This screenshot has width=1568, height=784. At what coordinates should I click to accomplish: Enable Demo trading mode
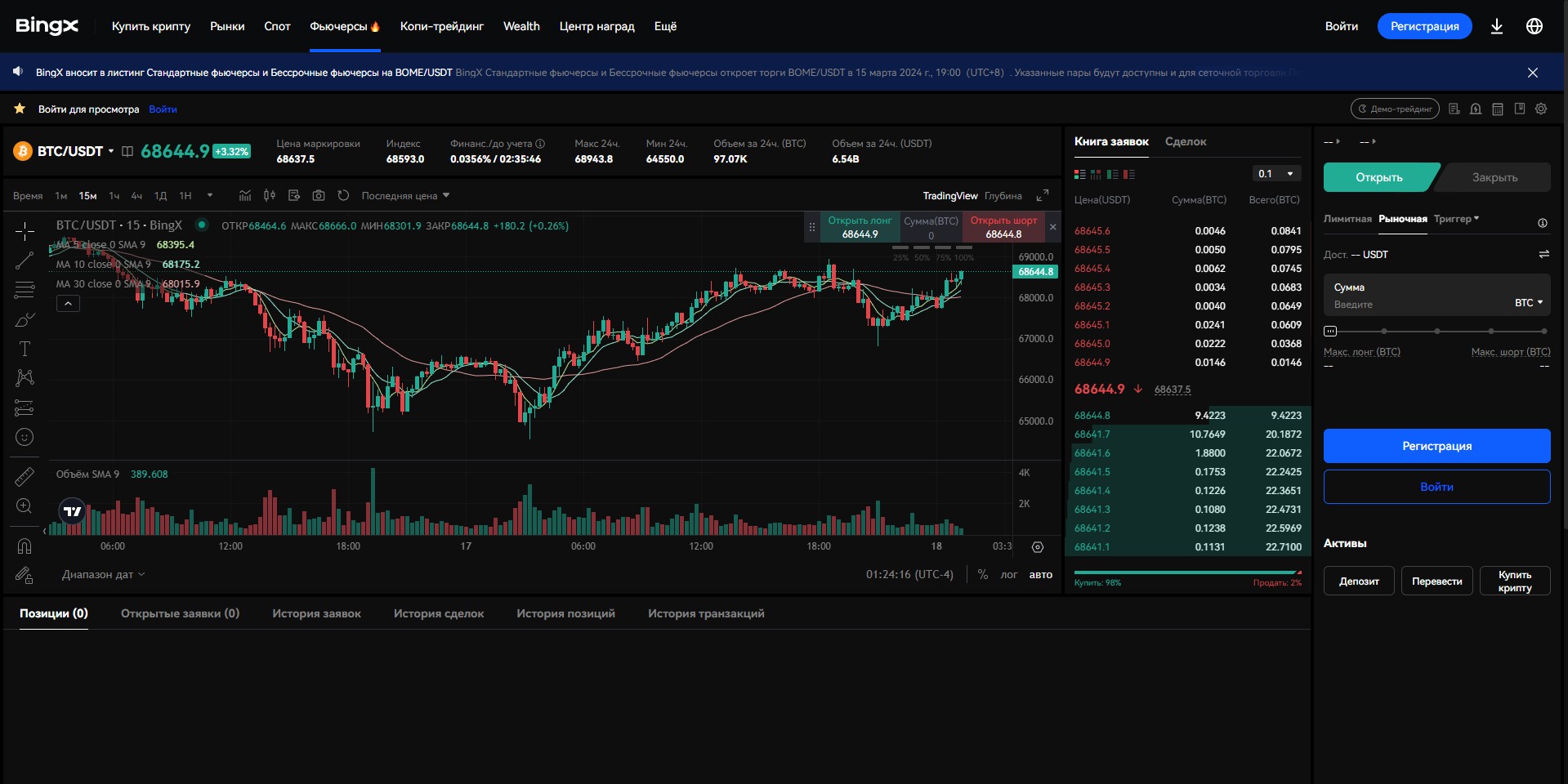coord(1396,109)
